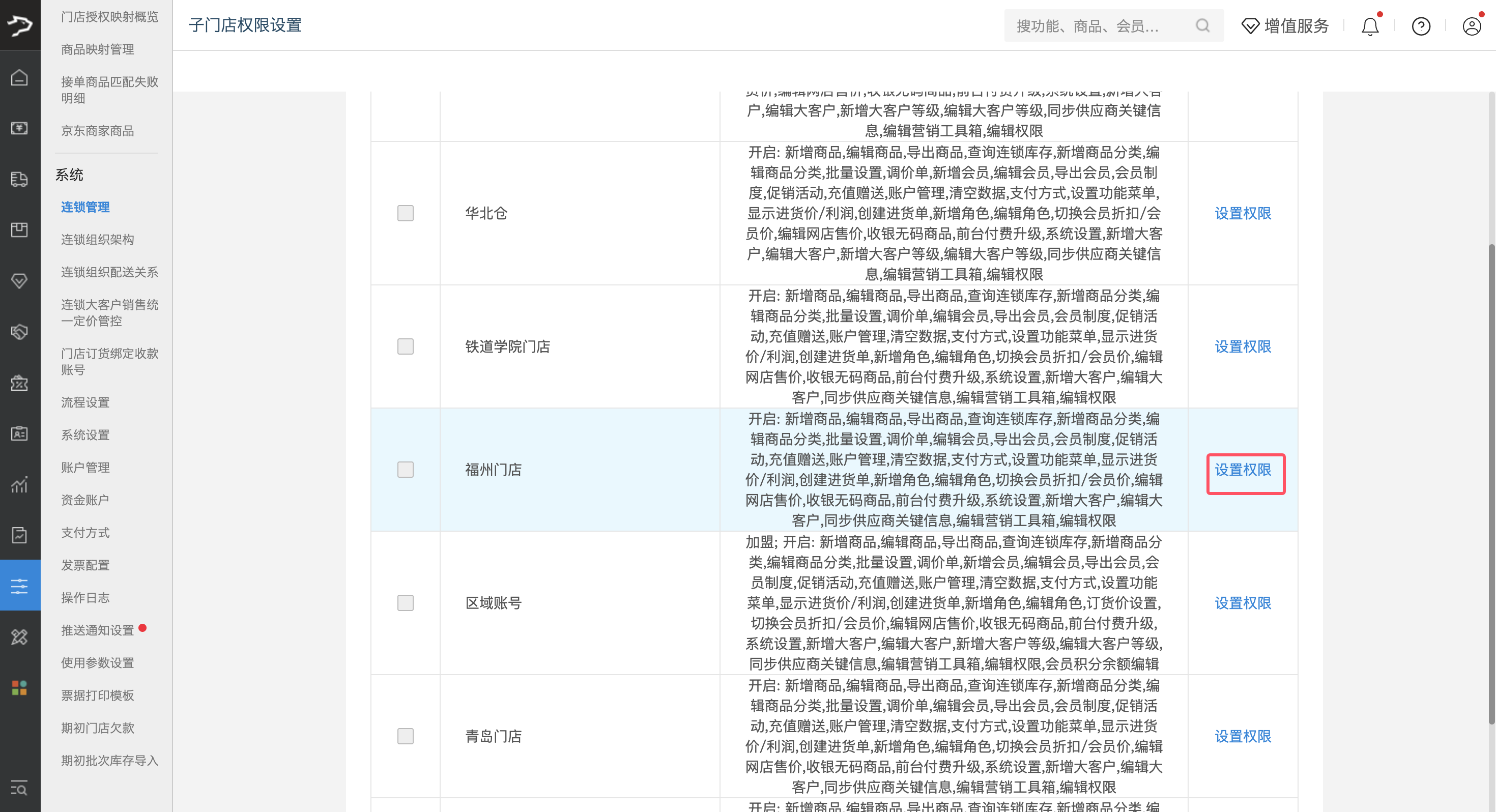Viewport: 1496px width, 812px height.
Task: Open 接单商品匹配失败明细 menu item
Action: (109, 90)
